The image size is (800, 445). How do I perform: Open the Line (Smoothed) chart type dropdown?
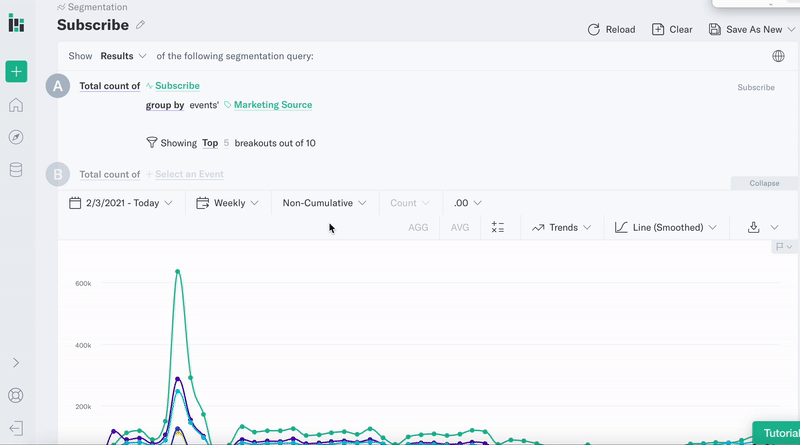pyautogui.click(x=665, y=228)
